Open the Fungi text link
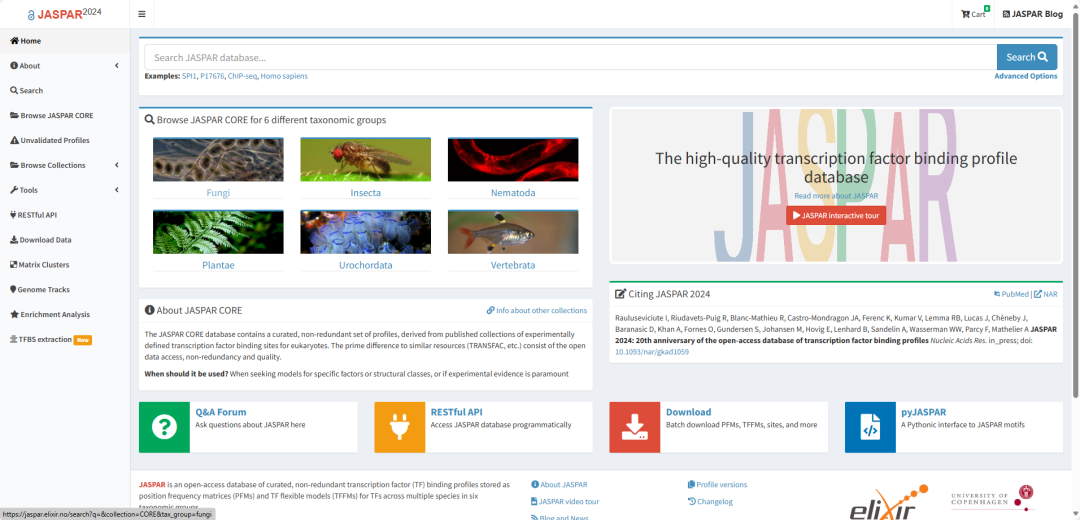 [x=218, y=193]
